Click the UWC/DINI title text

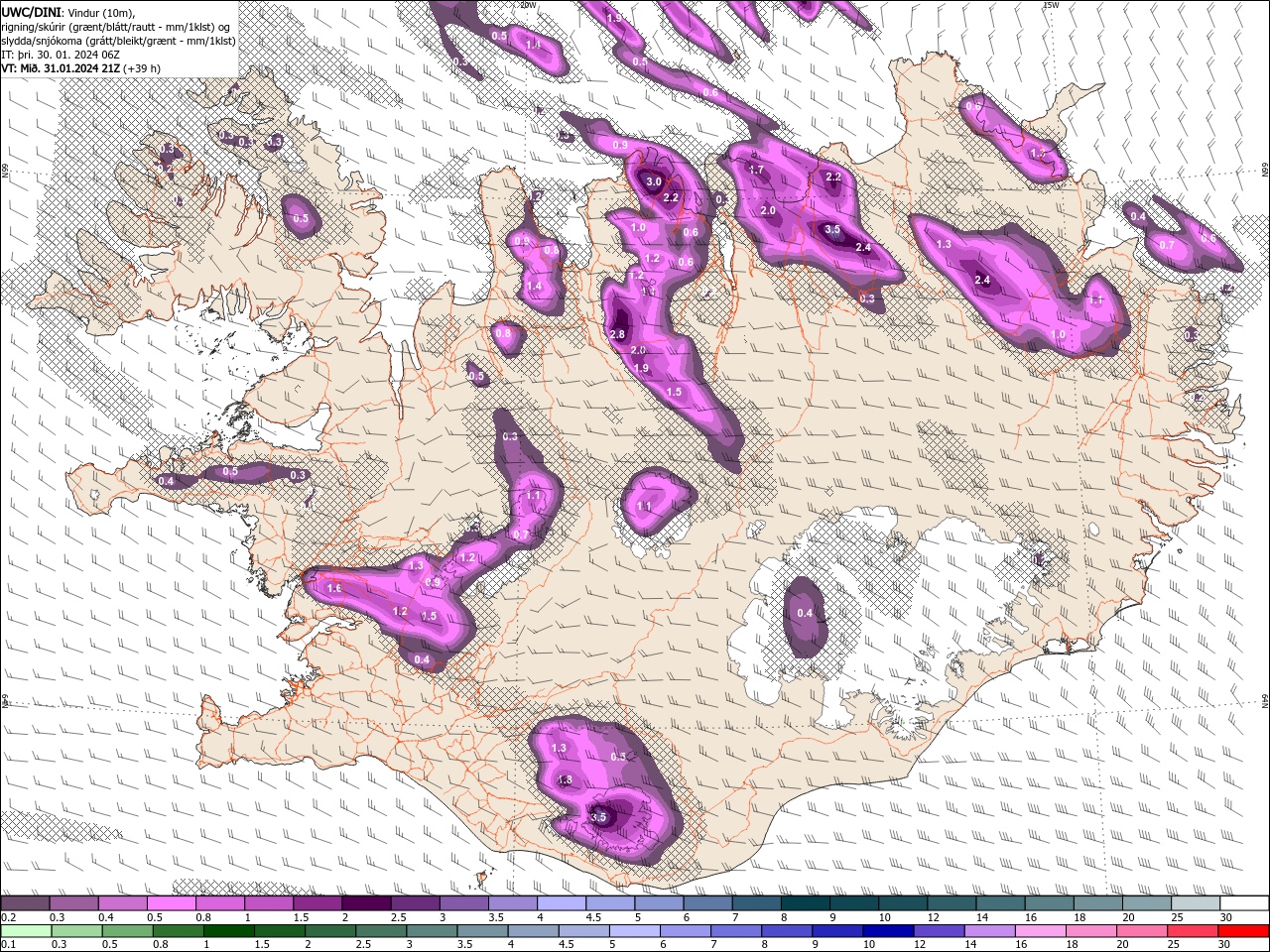[32, 12]
